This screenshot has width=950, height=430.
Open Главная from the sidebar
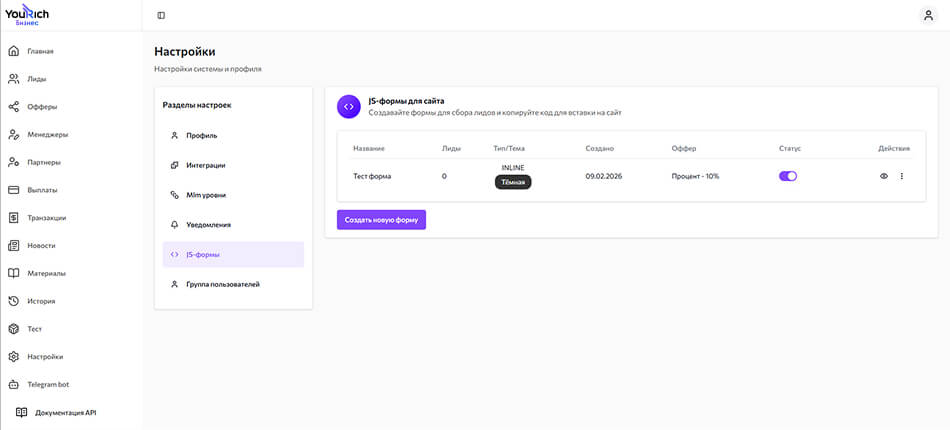(40, 51)
